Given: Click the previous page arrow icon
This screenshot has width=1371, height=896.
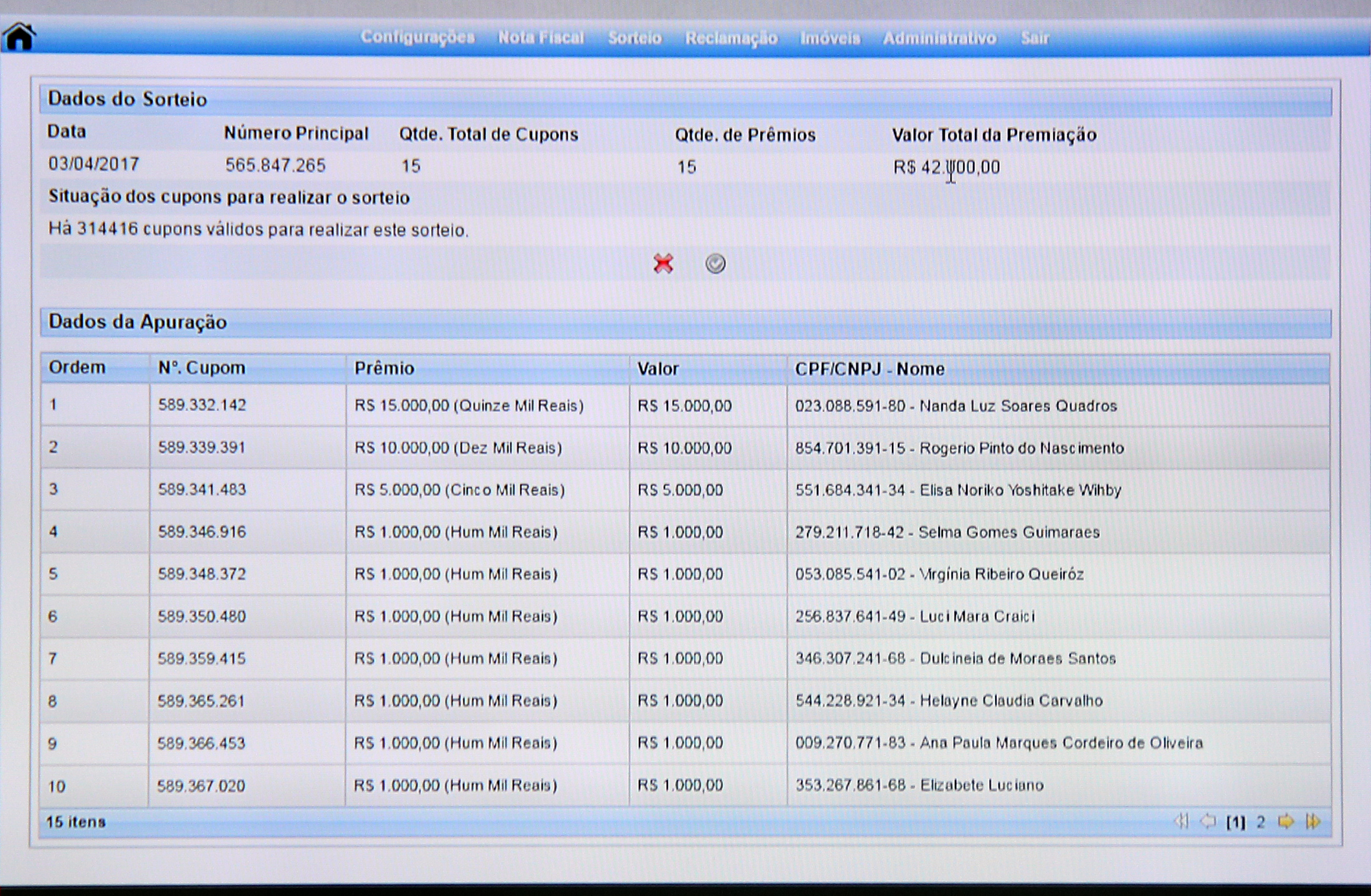Looking at the screenshot, I should tap(1208, 822).
